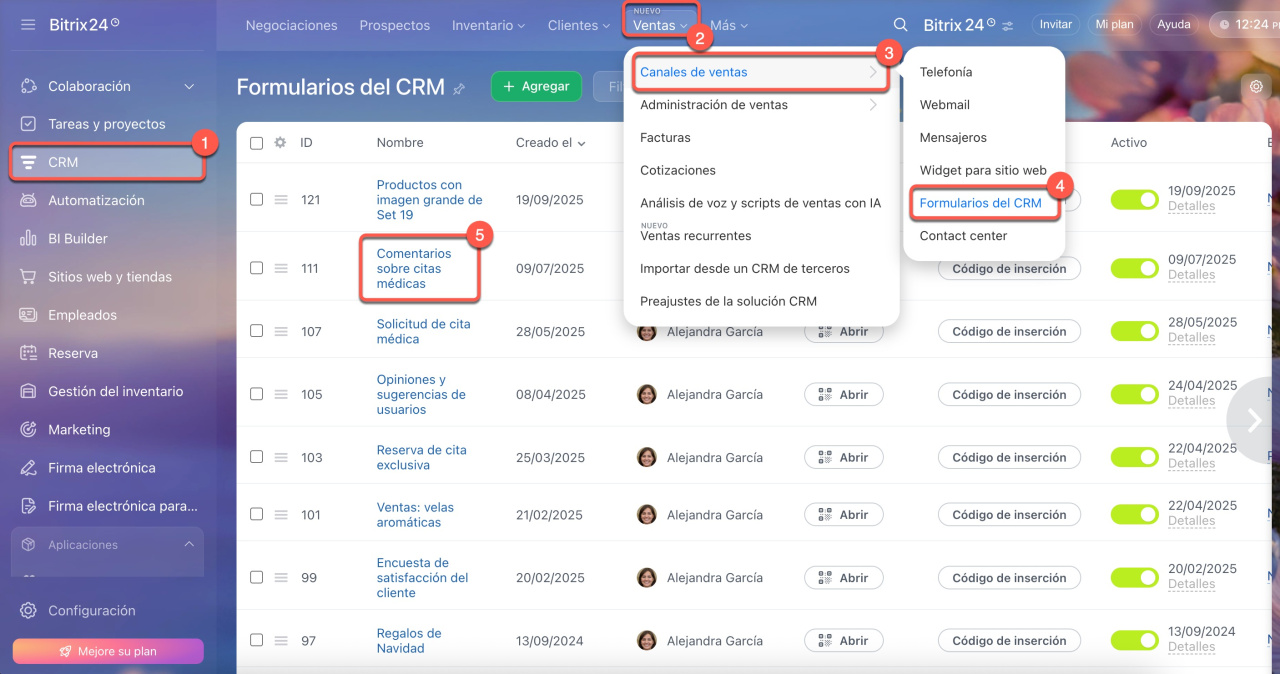
Task: Expand the Inventario dropdown in top navigation
Action: click(491, 26)
